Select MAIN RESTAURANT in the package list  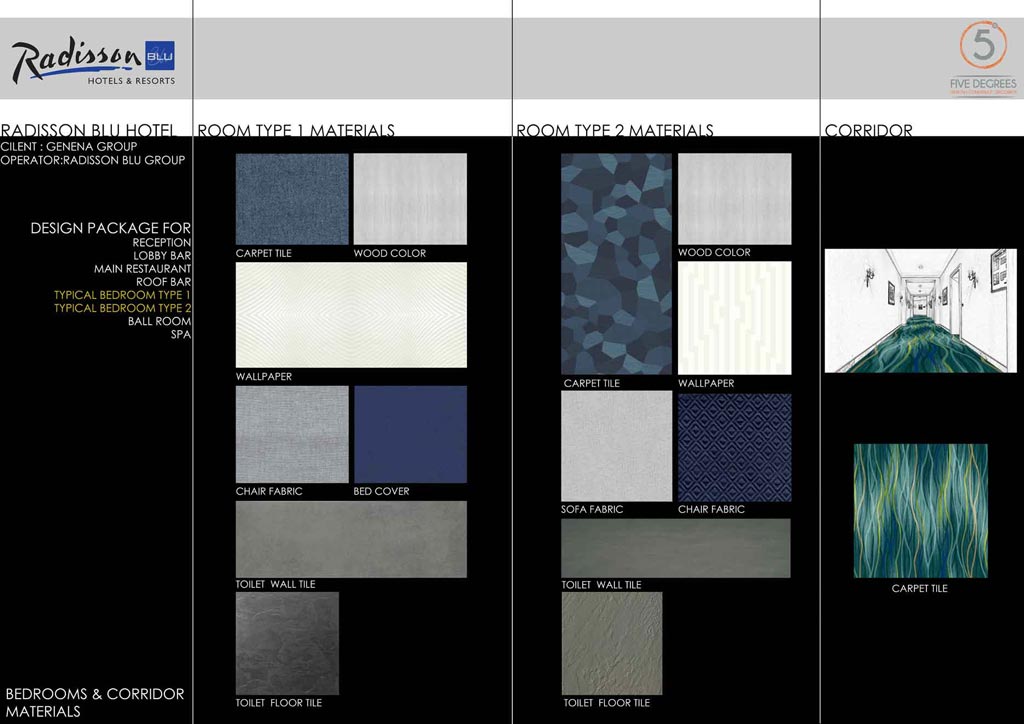click(142, 269)
